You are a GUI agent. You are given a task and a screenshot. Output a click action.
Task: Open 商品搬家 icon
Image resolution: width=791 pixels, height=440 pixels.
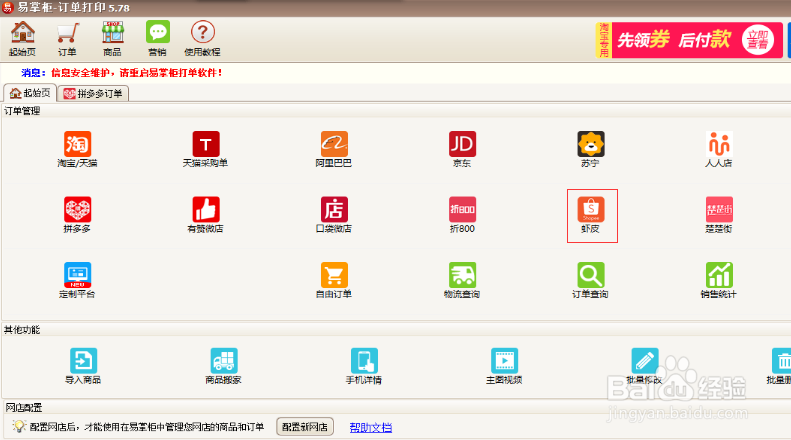223,366
